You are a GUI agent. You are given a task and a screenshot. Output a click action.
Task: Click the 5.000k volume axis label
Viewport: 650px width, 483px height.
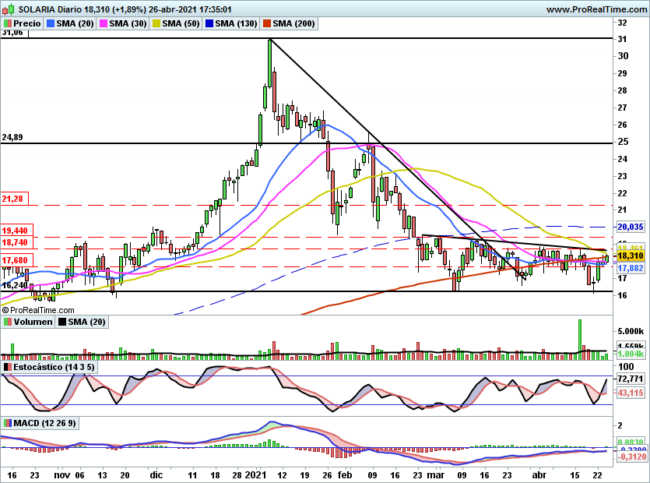point(631,331)
